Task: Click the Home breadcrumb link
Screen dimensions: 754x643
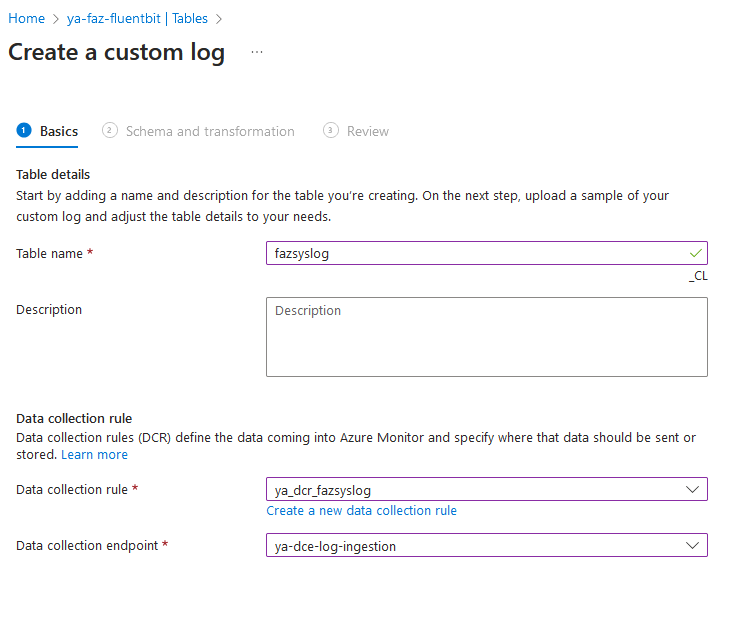Action: click(26, 18)
